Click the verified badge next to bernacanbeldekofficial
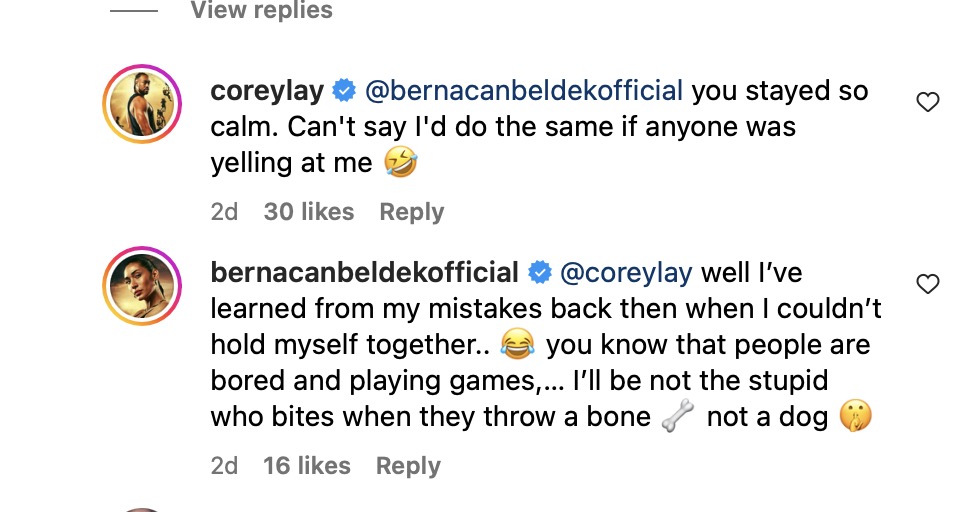This screenshot has width=956, height=512. pos(539,272)
